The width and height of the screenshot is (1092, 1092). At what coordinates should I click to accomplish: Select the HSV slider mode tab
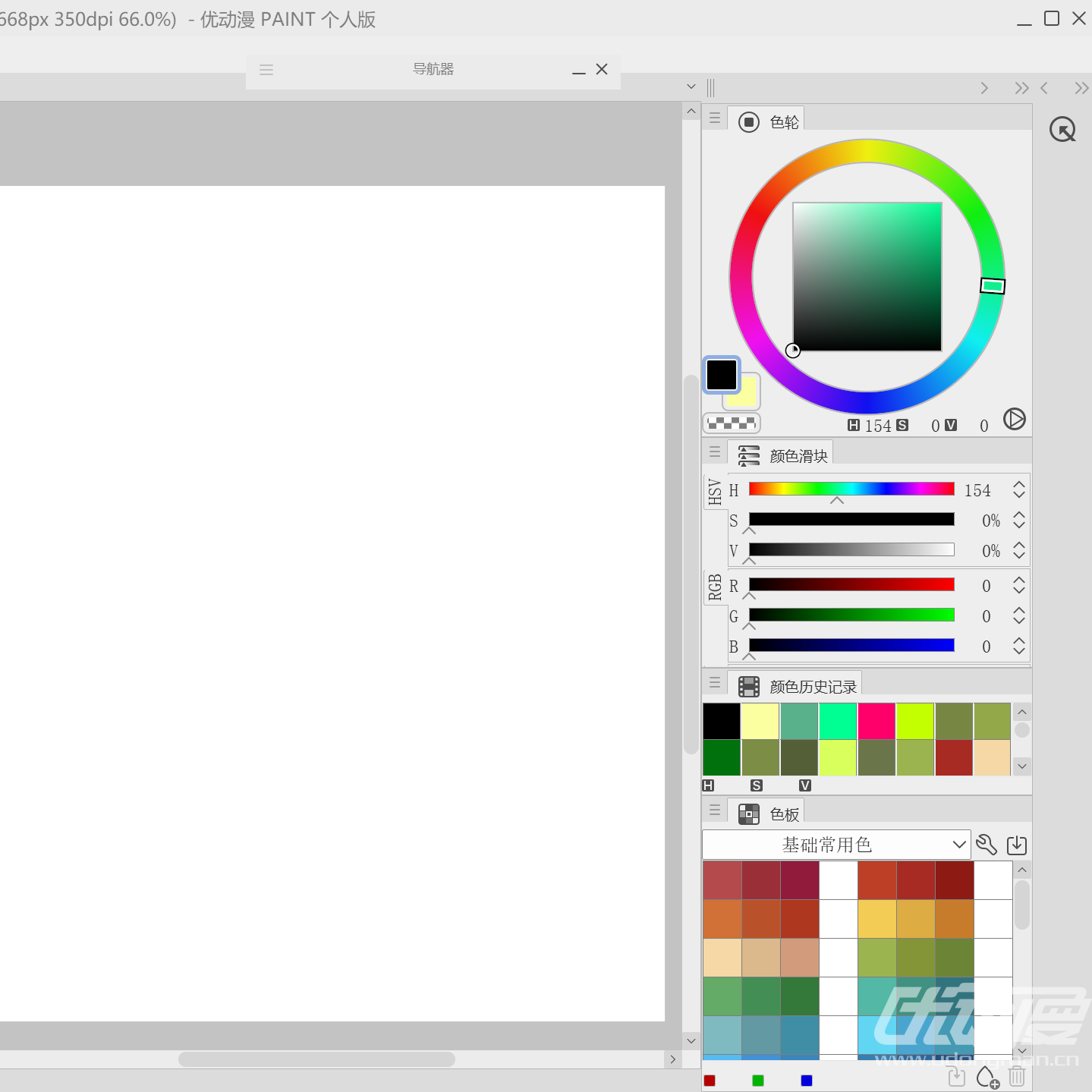pyautogui.click(x=715, y=492)
